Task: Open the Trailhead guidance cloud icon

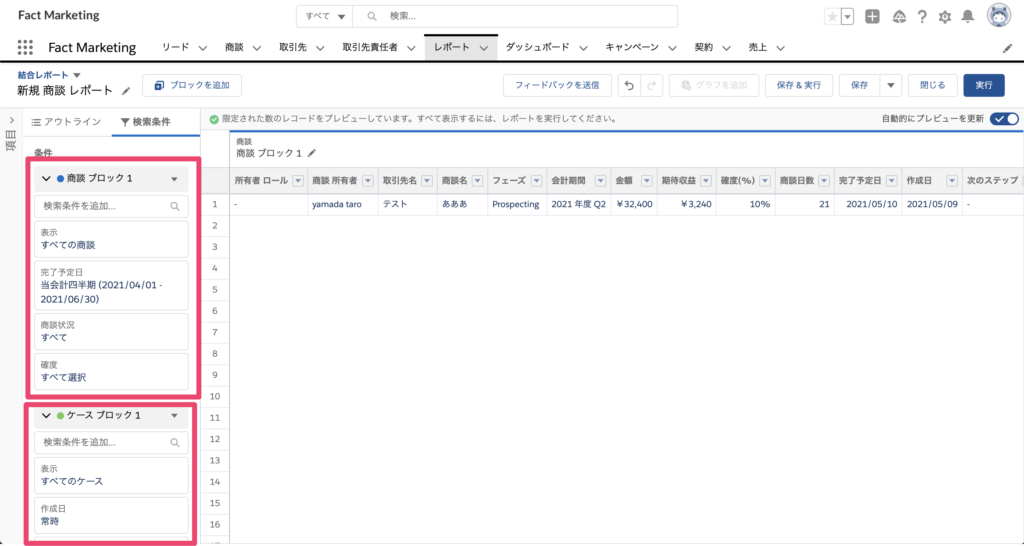Action: click(899, 17)
